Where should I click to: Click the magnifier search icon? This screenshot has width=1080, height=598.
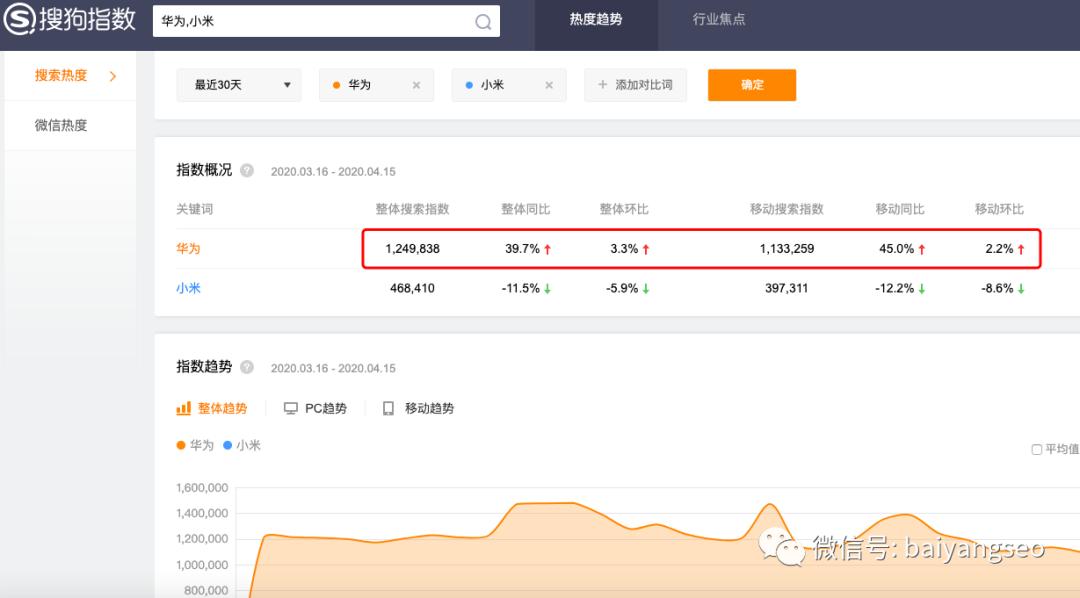[483, 21]
